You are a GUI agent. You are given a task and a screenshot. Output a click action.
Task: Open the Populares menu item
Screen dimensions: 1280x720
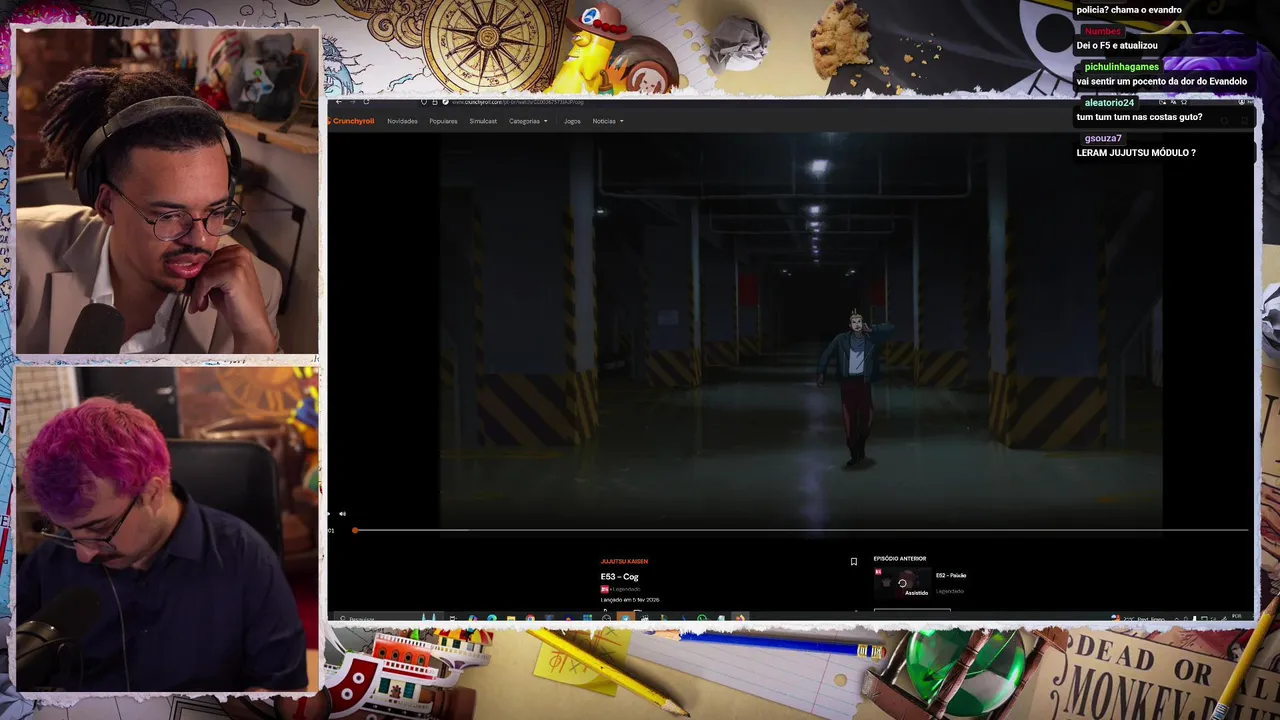(443, 121)
